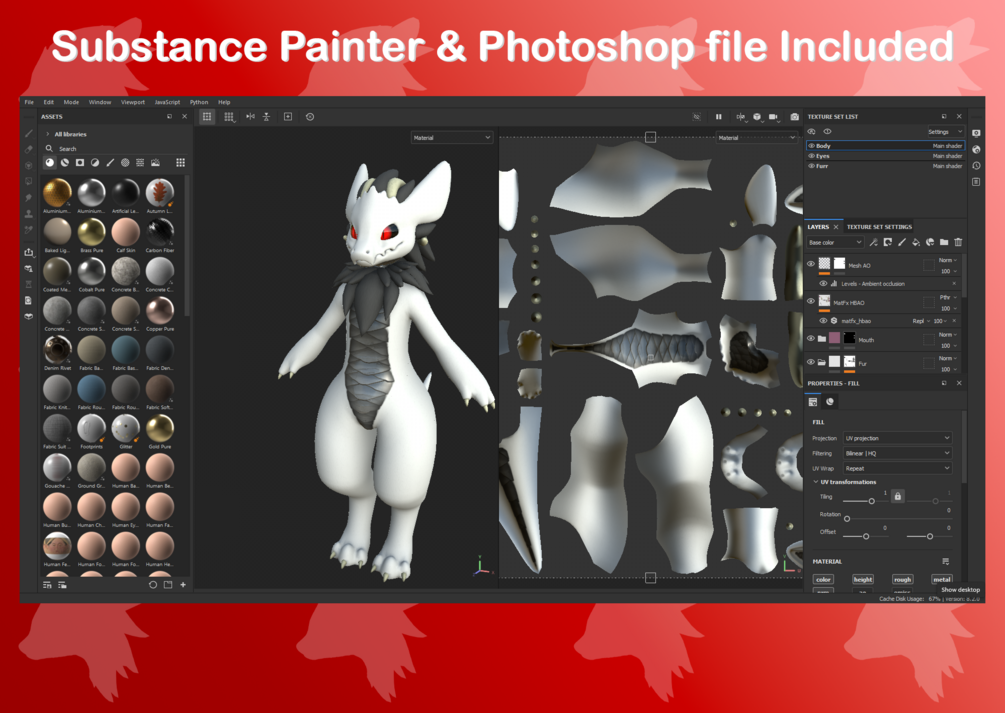The width and height of the screenshot is (1005, 713).
Task: Open the 3D viewport Material dropdown
Action: point(451,138)
